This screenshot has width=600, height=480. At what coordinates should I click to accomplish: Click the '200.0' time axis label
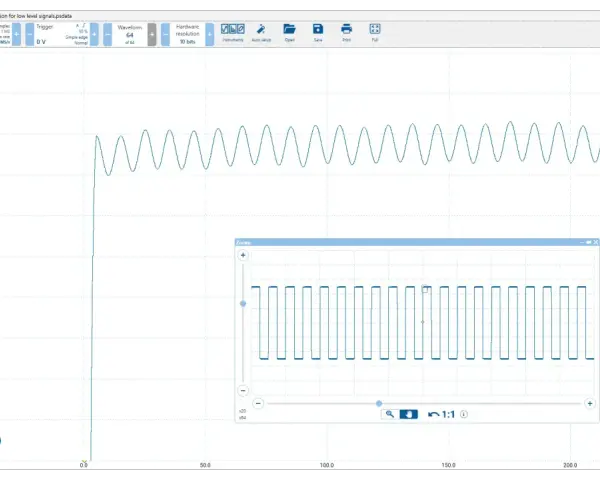coord(570,465)
